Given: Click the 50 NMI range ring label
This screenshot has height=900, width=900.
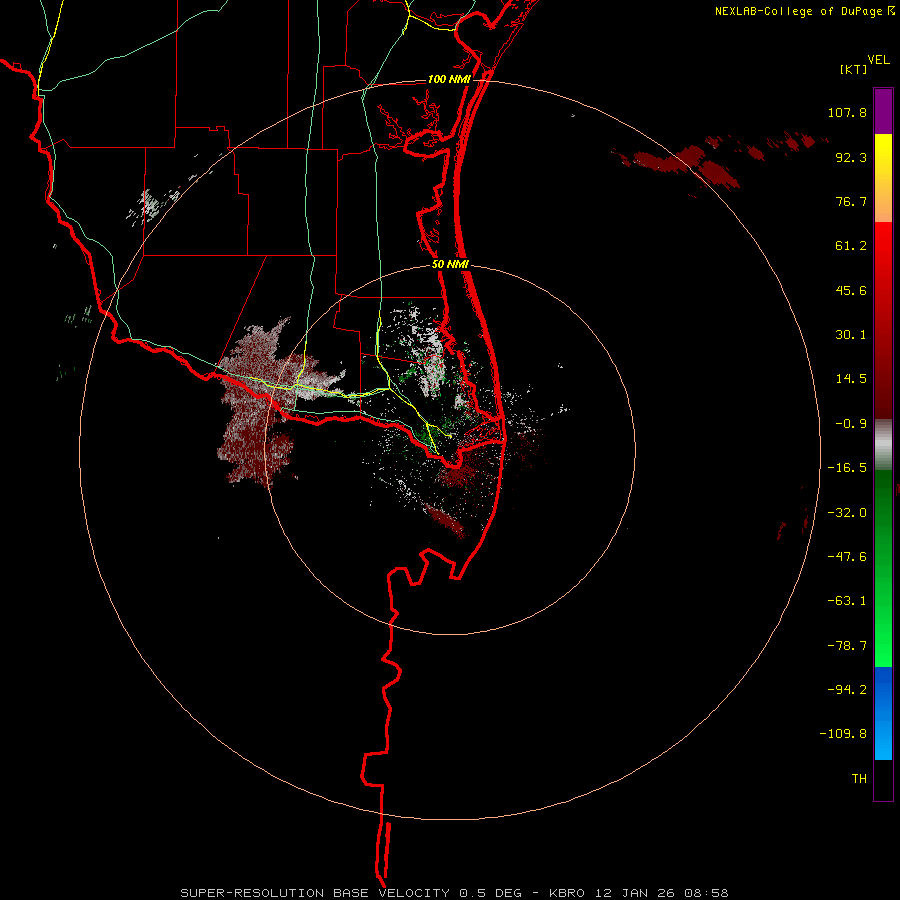Looking at the screenshot, I should [x=450, y=265].
